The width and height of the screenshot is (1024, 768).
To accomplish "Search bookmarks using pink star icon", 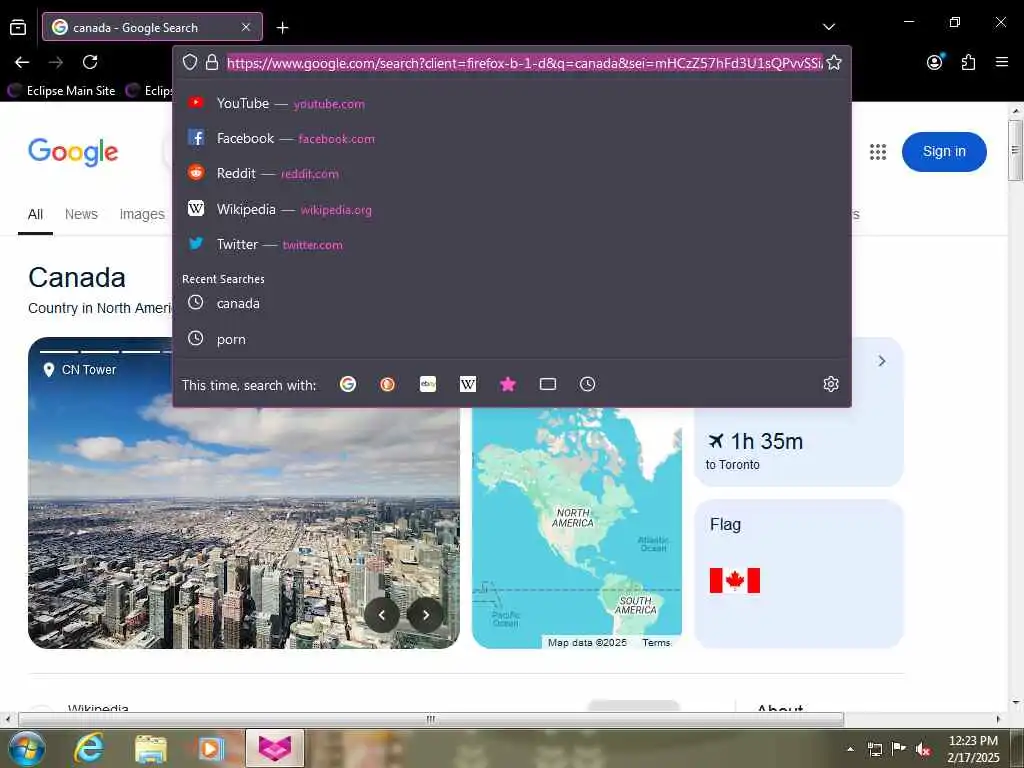I will point(507,384).
